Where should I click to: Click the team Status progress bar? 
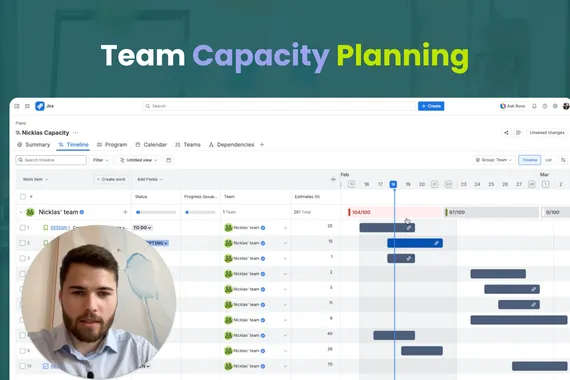pos(156,212)
